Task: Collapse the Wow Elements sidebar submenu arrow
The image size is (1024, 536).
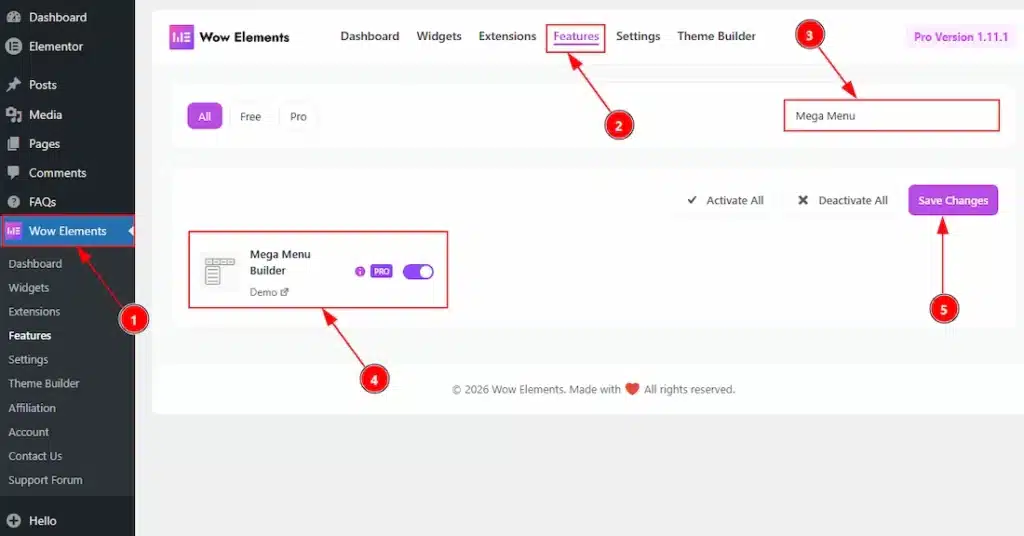Action: tap(131, 230)
